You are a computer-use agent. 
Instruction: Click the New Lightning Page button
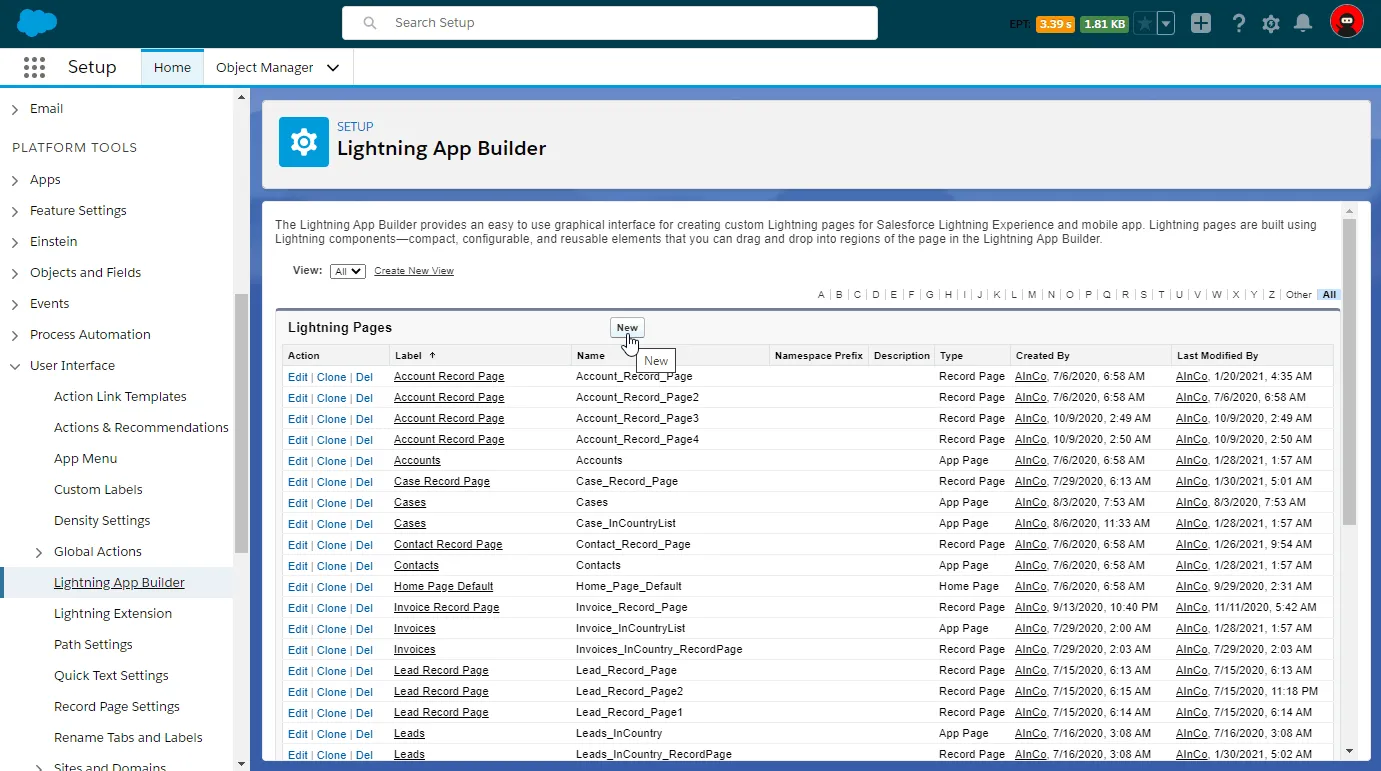point(627,328)
